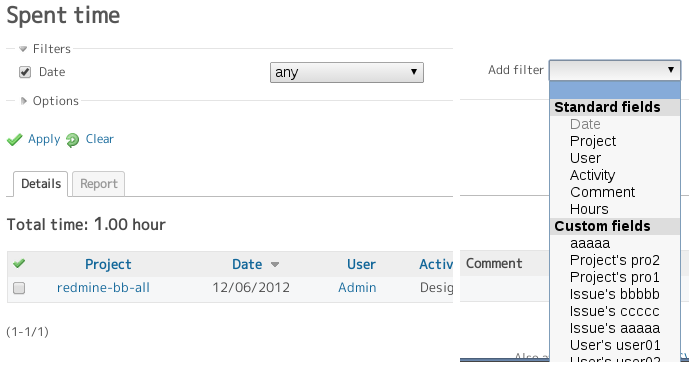Select the Details tab
The height and width of the screenshot is (383, 691).
[x=41, y=184]
